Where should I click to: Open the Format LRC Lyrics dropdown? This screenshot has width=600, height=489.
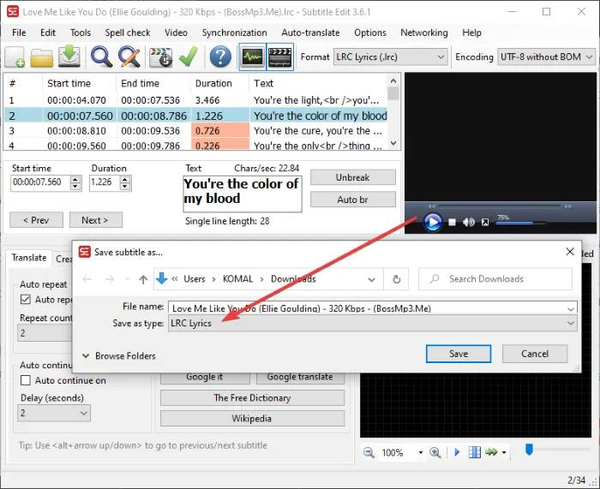point(390,57)
